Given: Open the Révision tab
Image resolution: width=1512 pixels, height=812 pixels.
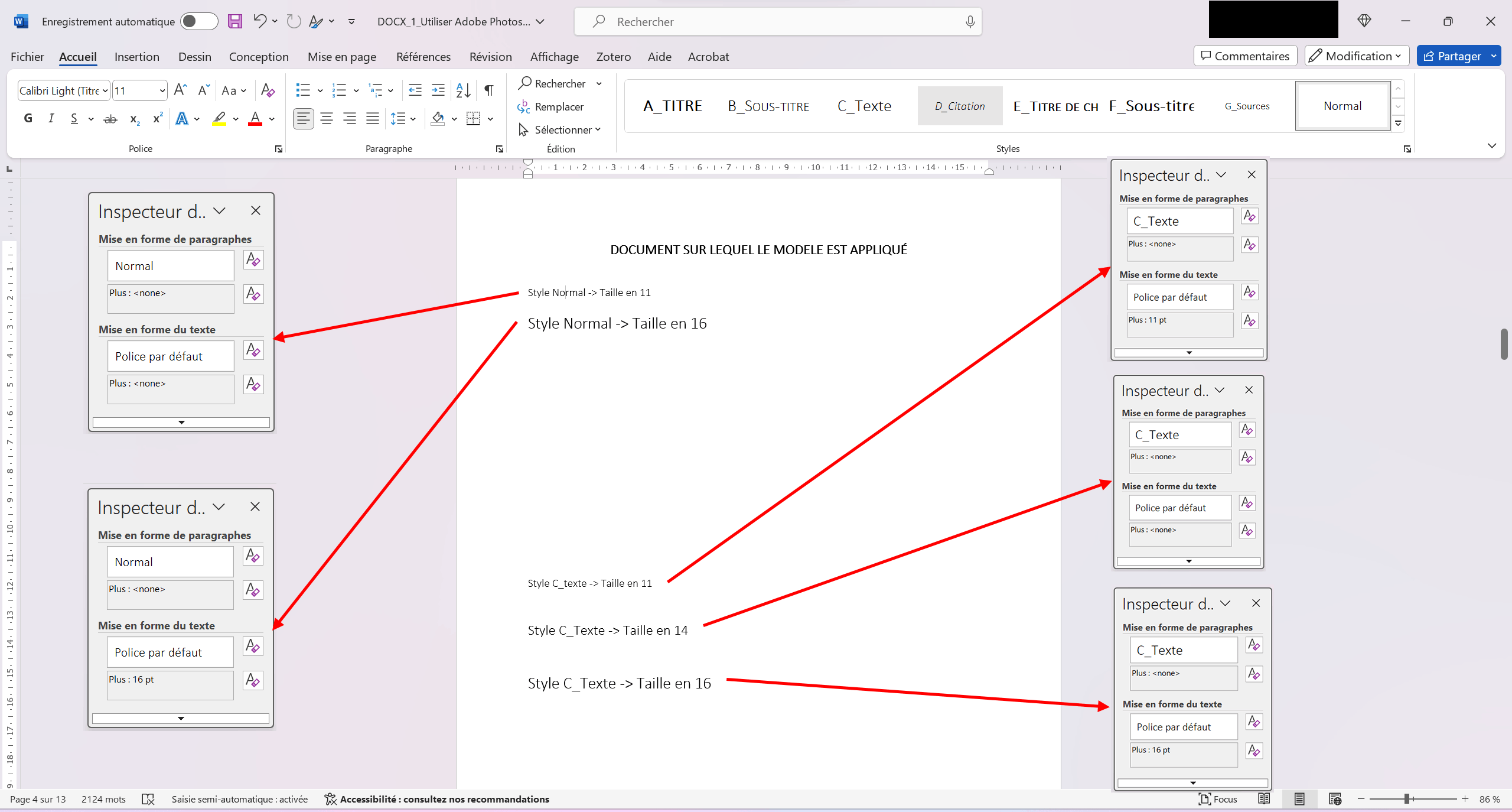Looking at the screenshot, I should point(491,57).
